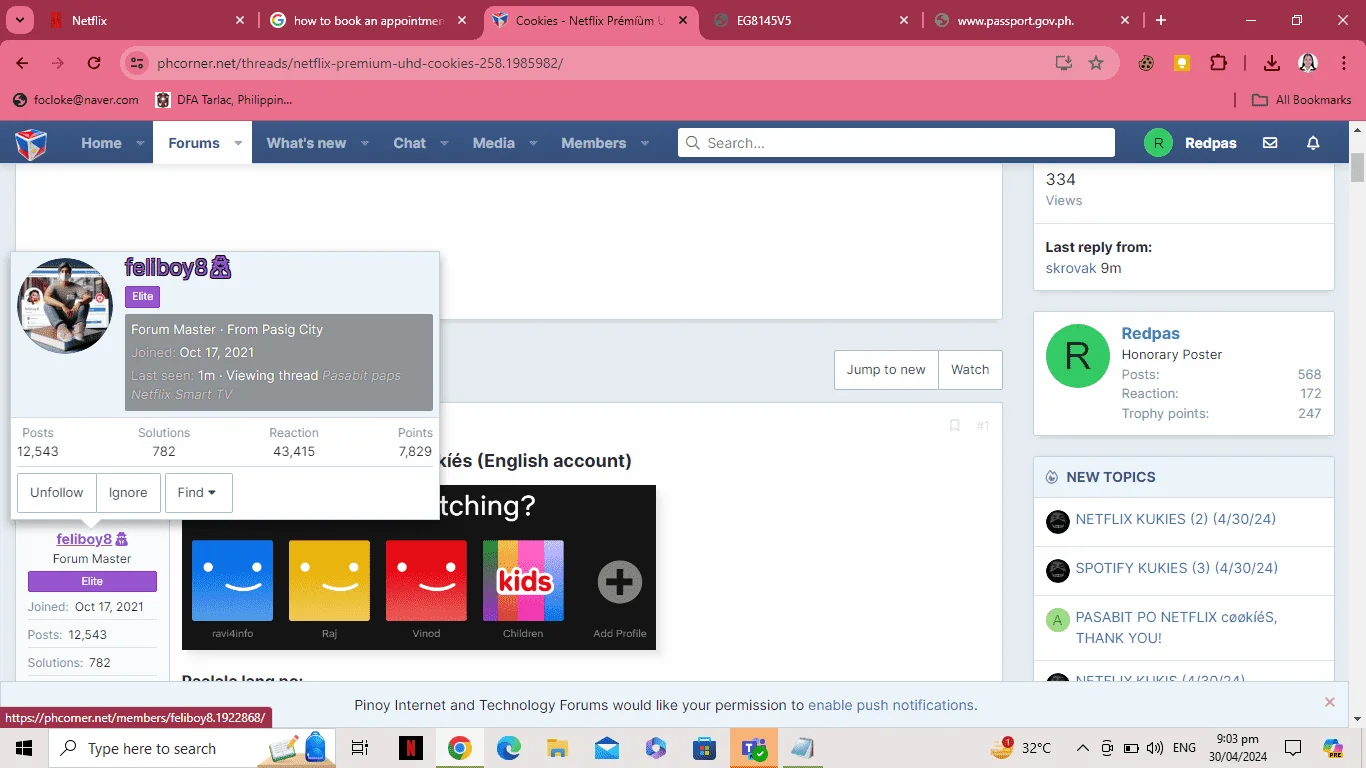The width and height of the screenshot is (1366, 768).
Task: Switch to the www.passport.gov.ph tab
Action: 1032,20
